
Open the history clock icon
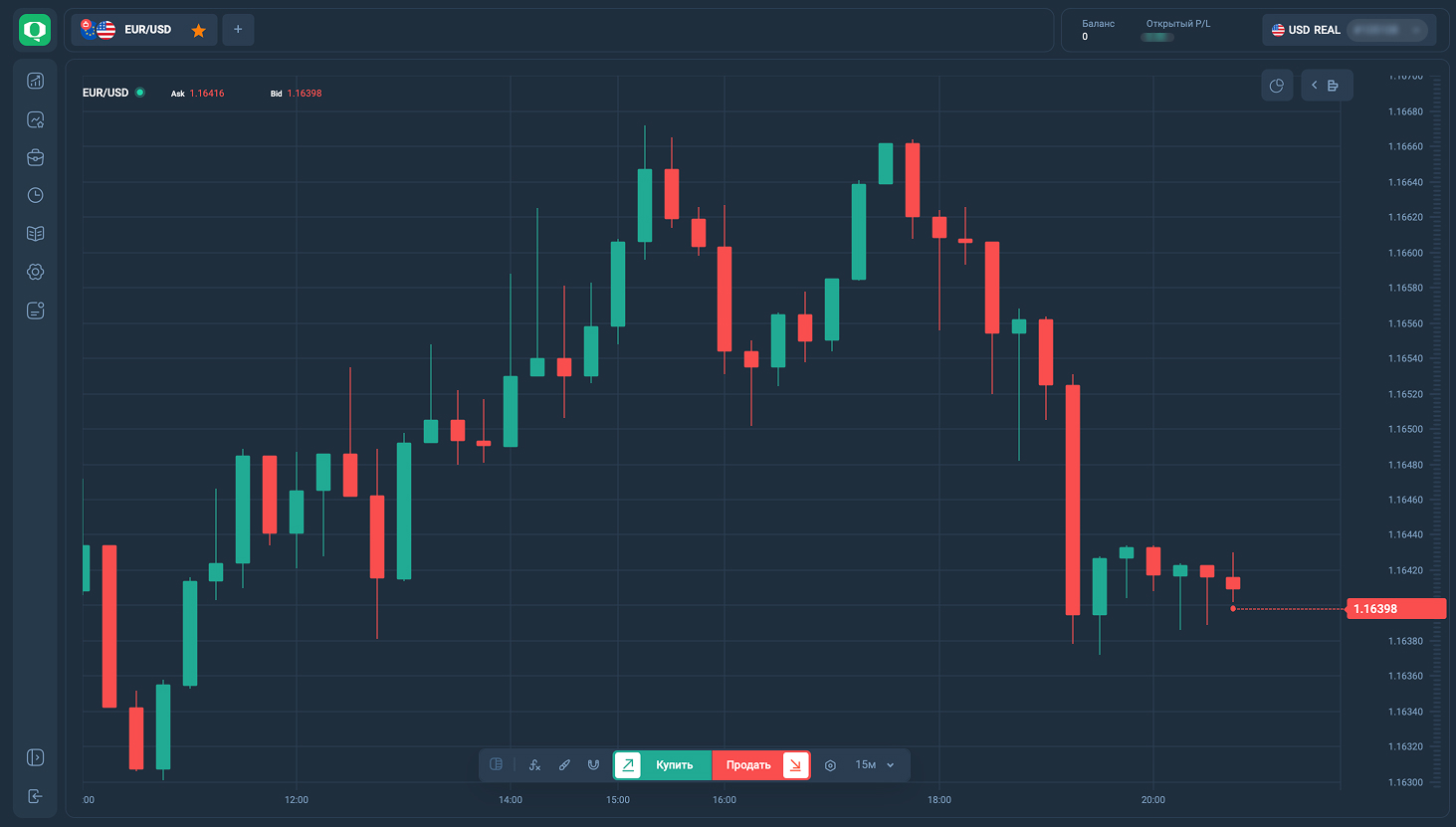(36, 195)
